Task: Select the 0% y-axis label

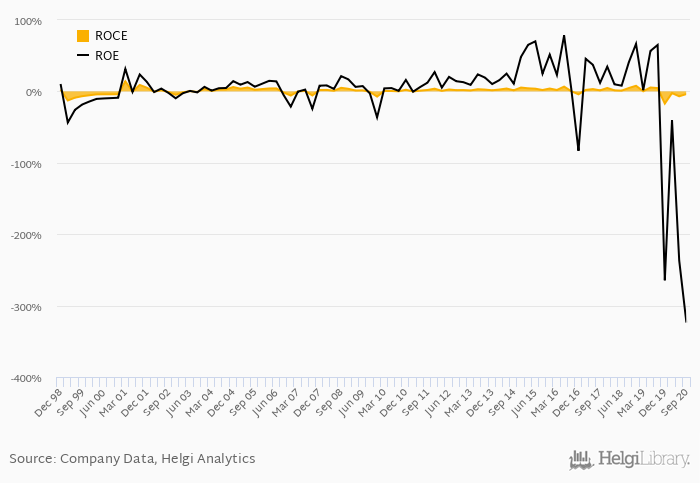Action: click(33, 92)
